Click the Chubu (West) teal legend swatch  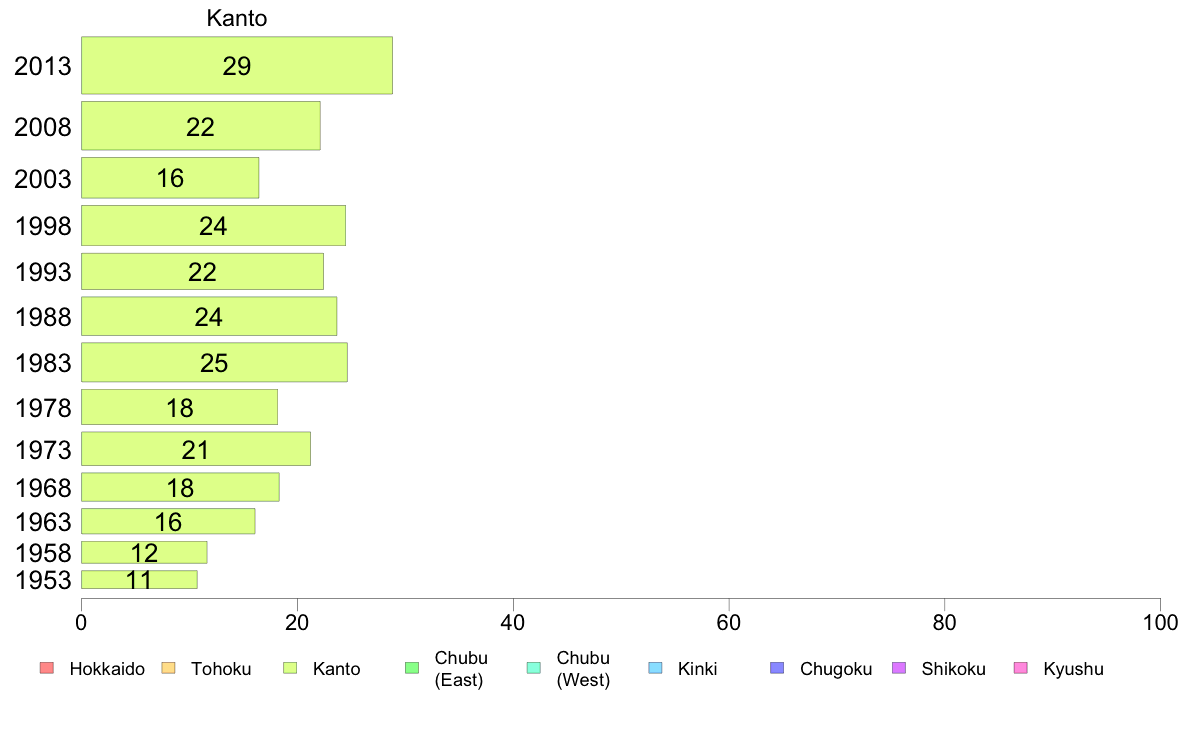(x=533, y=668)
